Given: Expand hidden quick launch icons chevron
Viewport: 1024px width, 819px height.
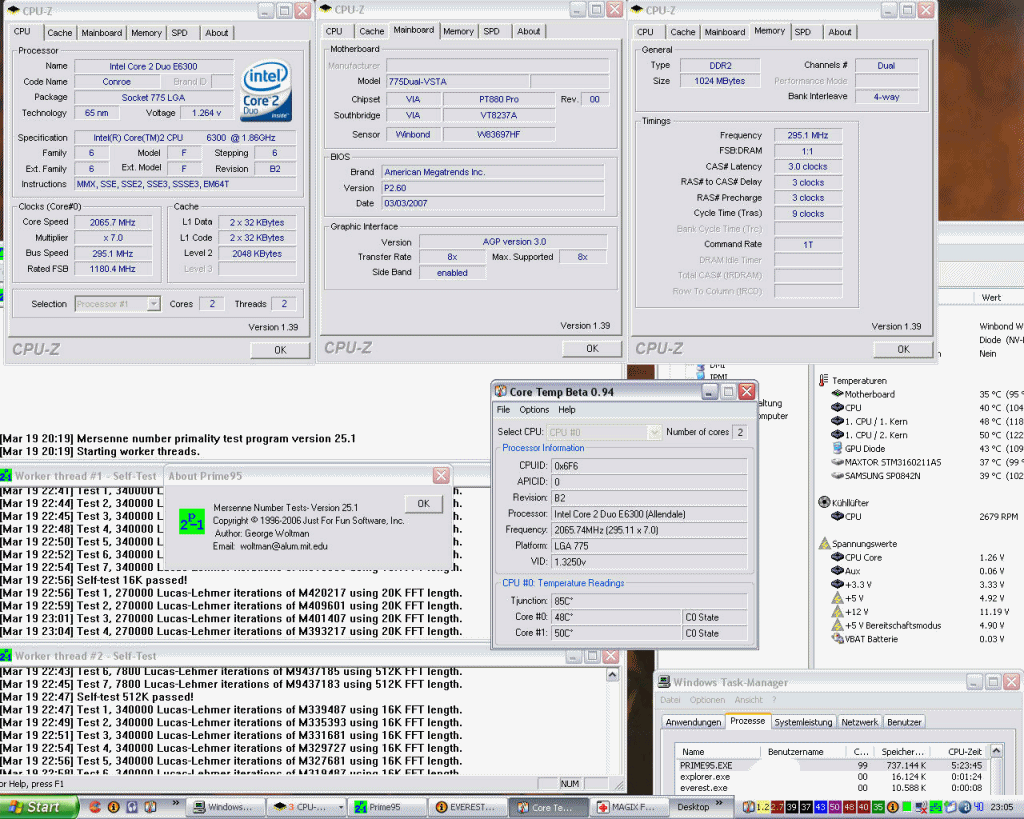Looking at the screenshot, I should pyautogui.click(x=176, y=803).
